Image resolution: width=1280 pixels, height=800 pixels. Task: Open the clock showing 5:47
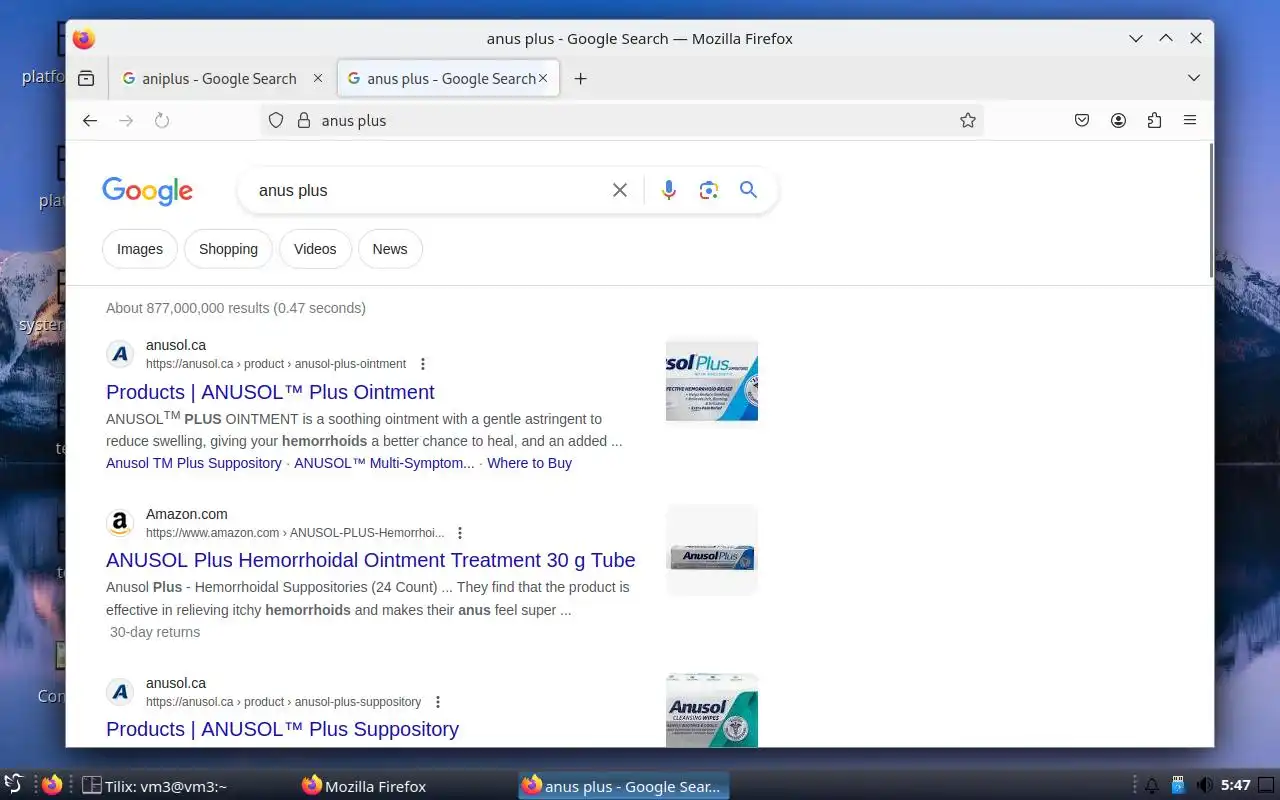(1236, 785)
